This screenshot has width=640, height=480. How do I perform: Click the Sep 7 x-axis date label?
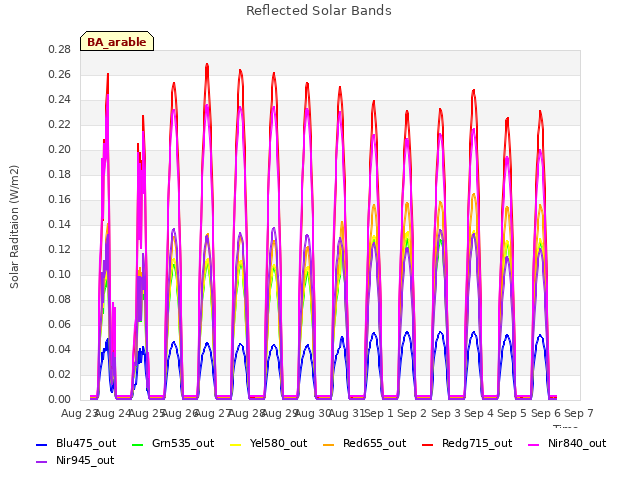coord(579,413)
